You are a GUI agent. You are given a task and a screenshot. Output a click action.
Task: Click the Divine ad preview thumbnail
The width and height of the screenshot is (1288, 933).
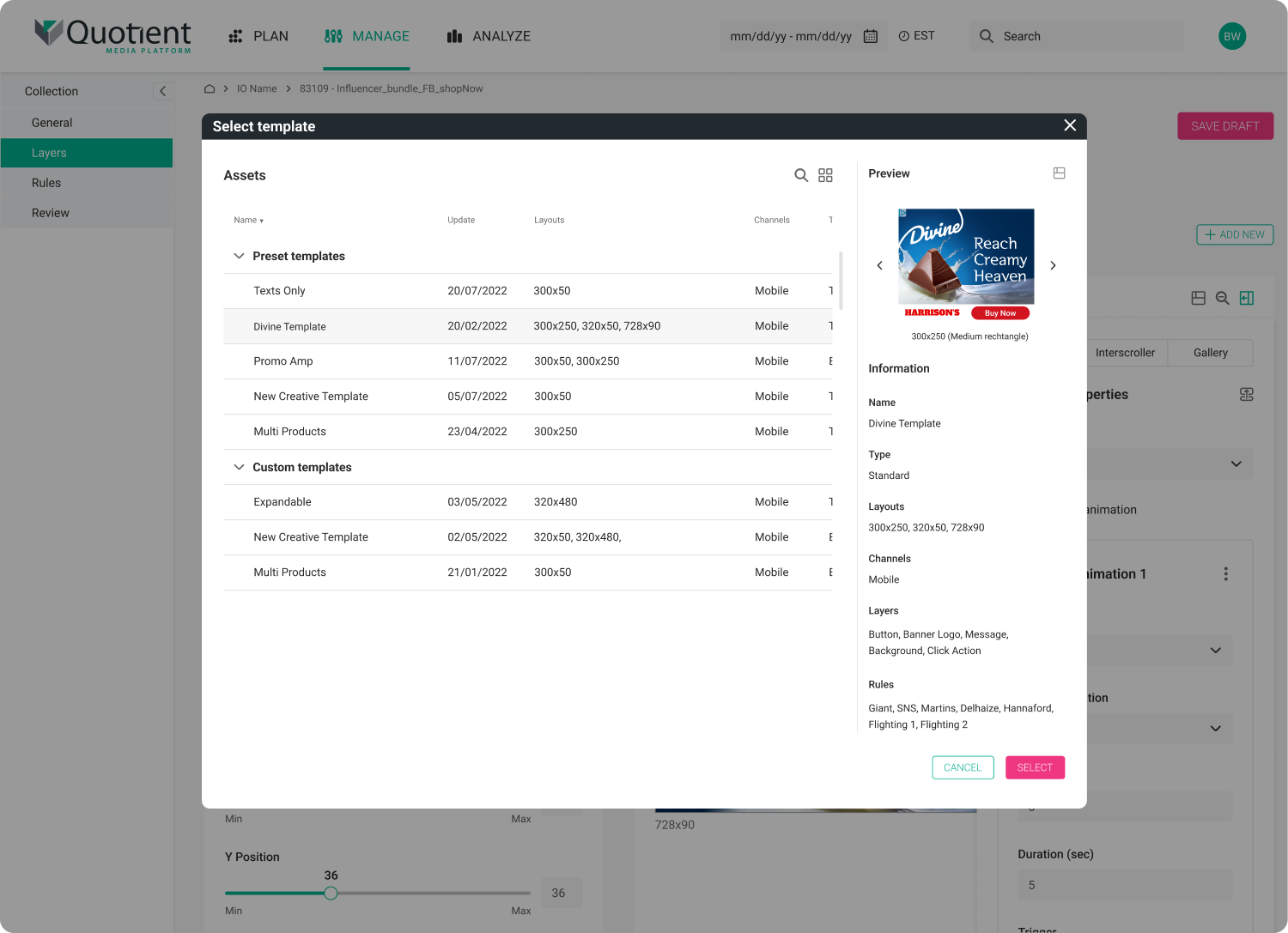tap(966, 264)
